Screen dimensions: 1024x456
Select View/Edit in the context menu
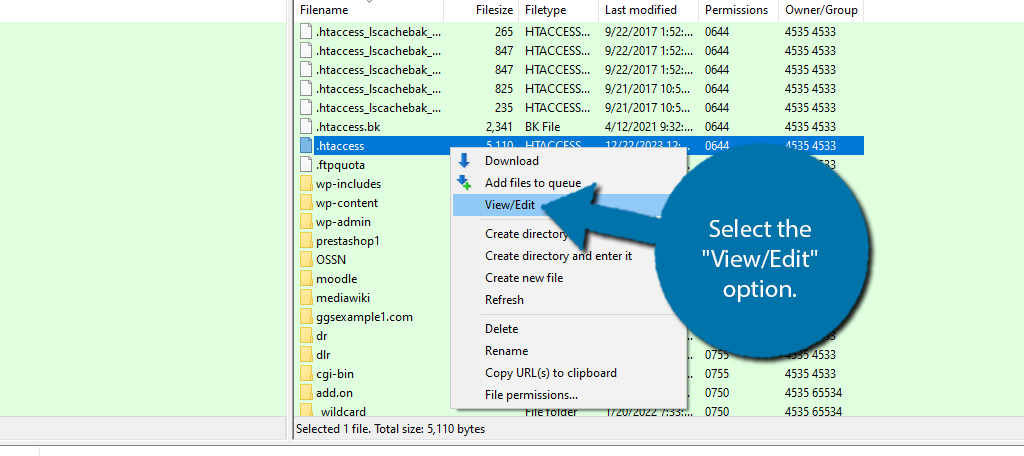pyautogui.click(x=510, y=205)
